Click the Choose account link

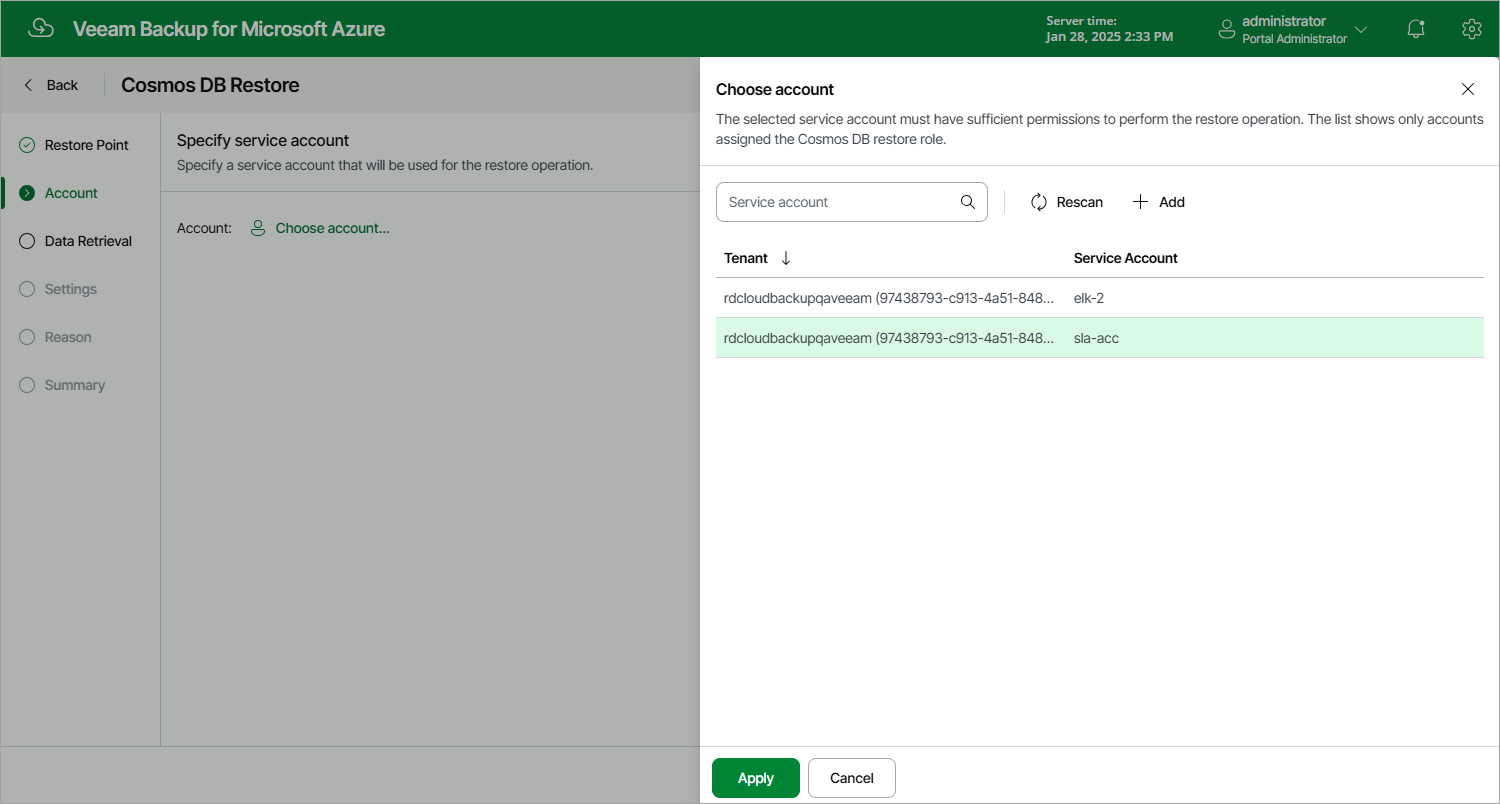click(332, 228)
